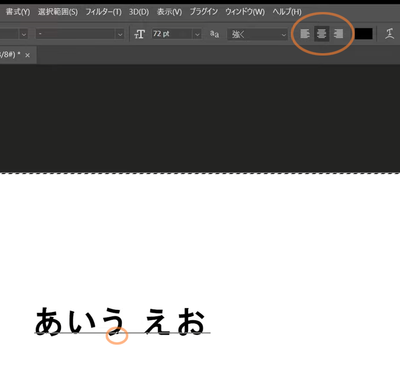The image size is (400, 370).
Task: Align text left in options bar
Action: coord(305,34)
